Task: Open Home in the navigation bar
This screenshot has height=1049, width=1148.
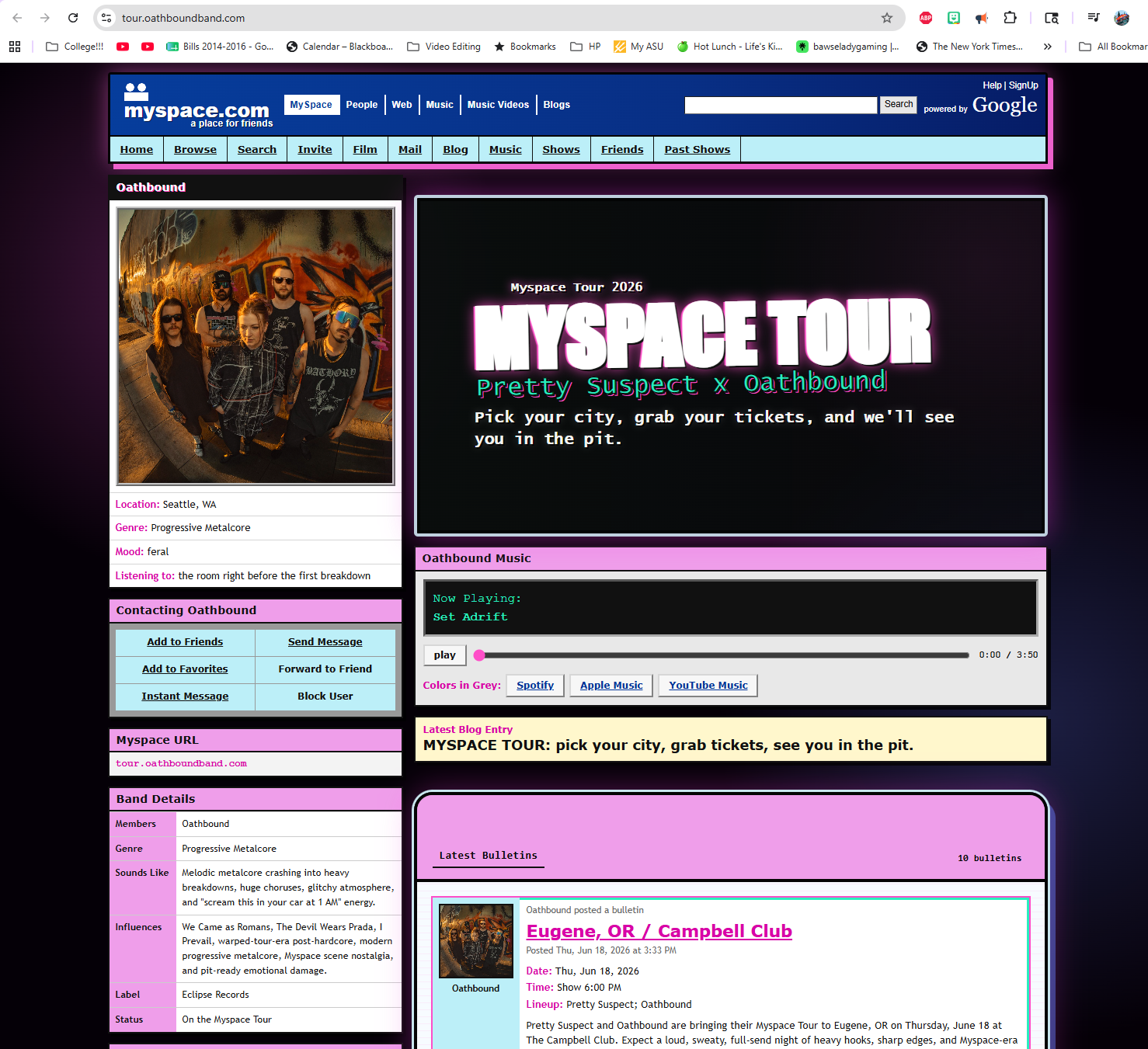Action: [137, 149]
